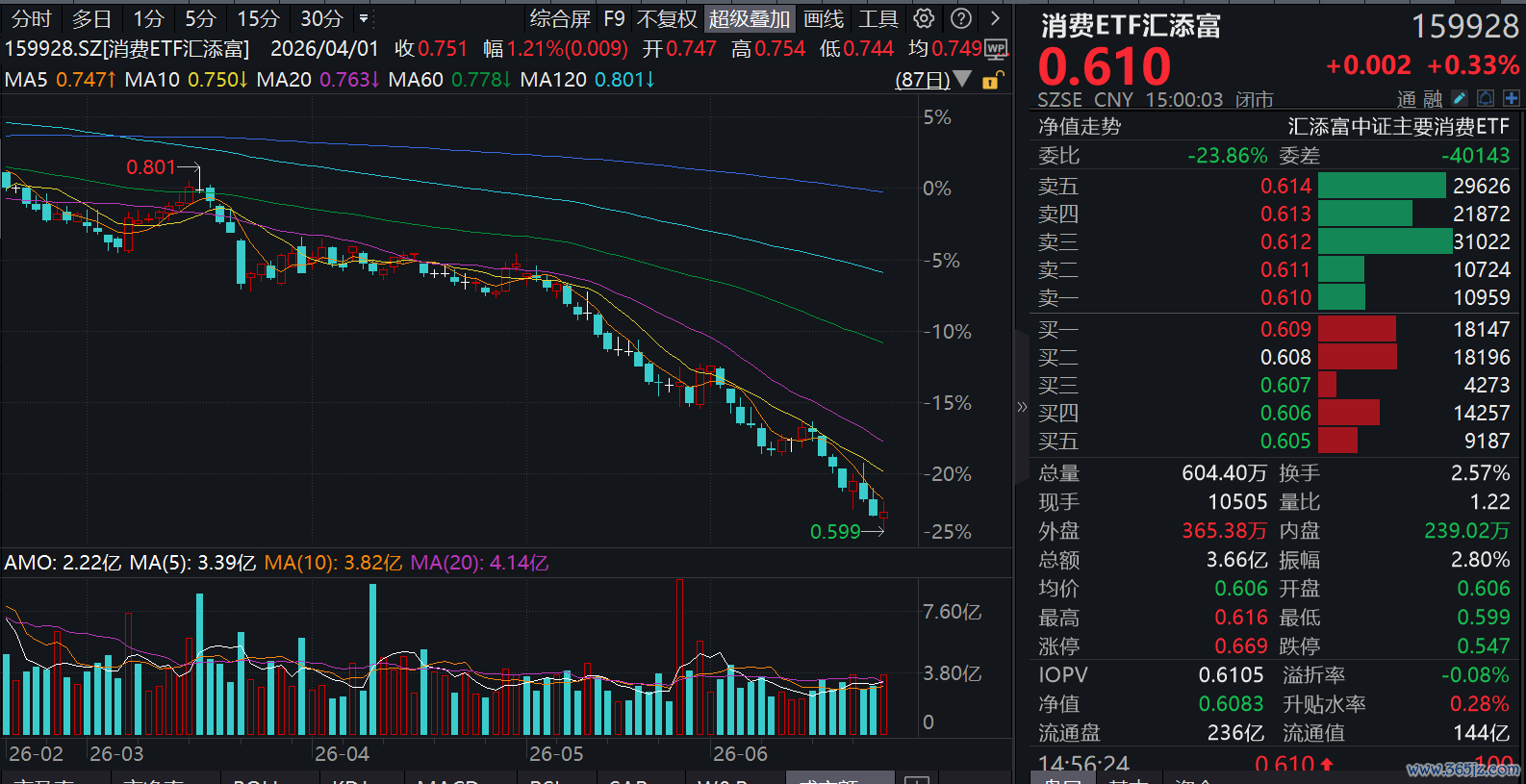Screen dimensions: 1526x784
Task: Click the 0.801 high price marker on chart
Action: point(151,167)
